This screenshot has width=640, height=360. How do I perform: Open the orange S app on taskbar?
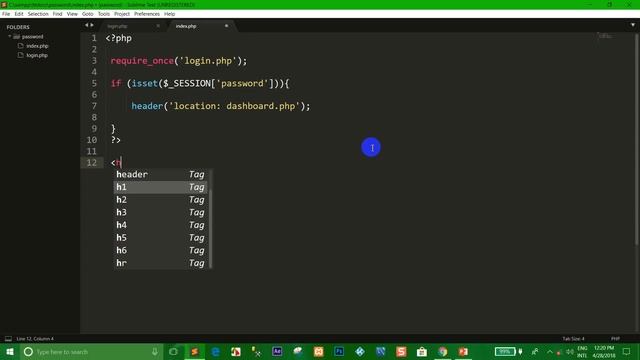[401, 352]
